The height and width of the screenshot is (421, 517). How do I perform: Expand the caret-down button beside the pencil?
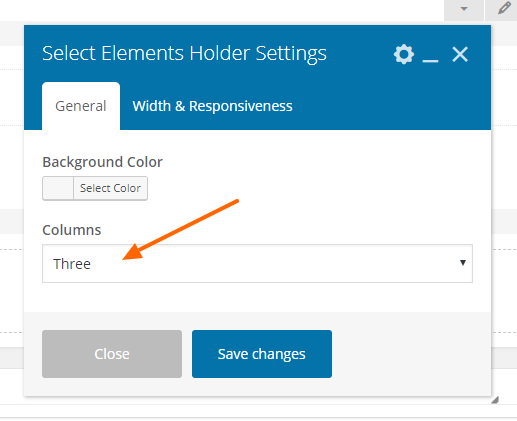coord(464,9)
